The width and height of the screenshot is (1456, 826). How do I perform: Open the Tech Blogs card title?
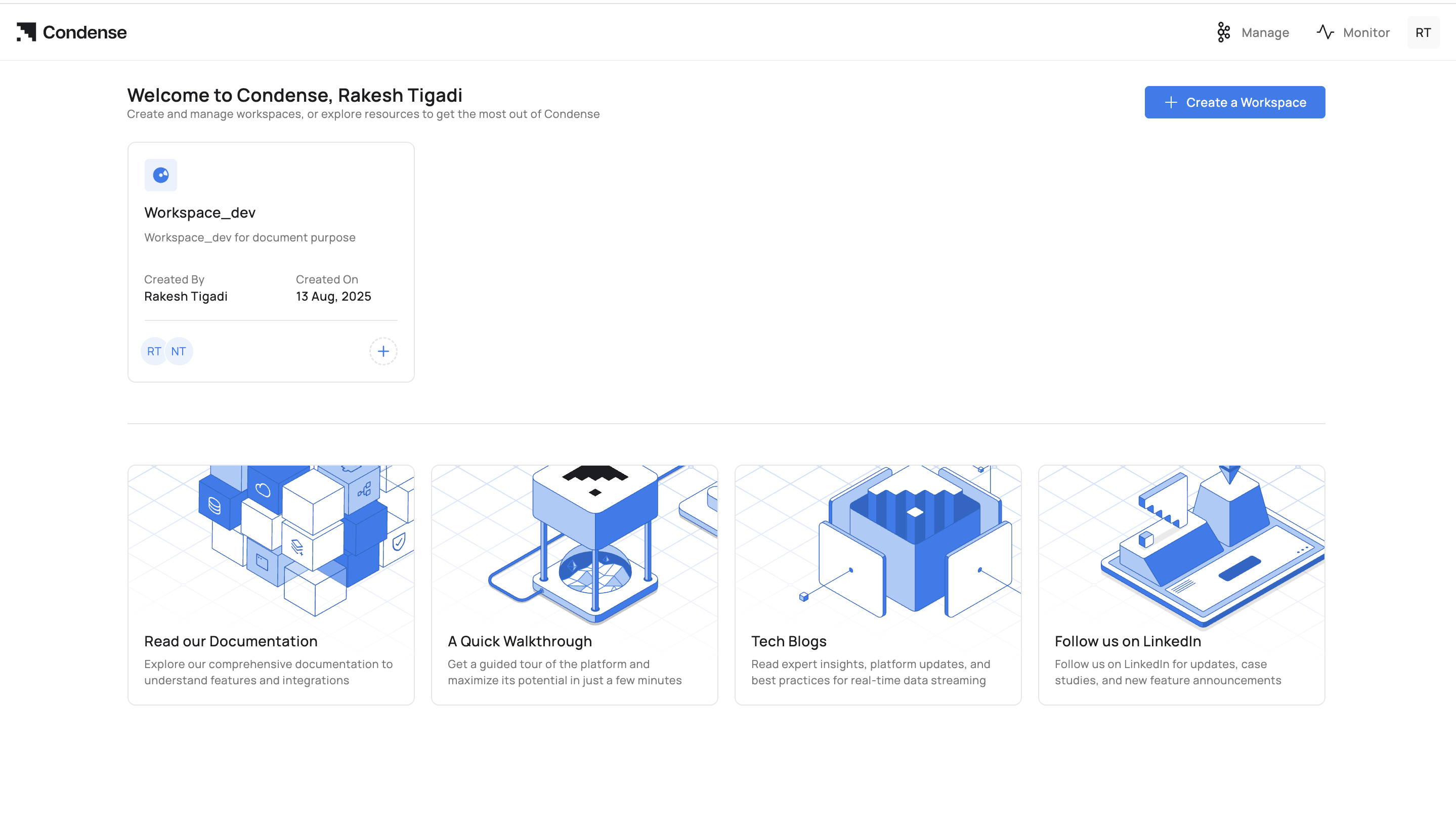point(789,641)
